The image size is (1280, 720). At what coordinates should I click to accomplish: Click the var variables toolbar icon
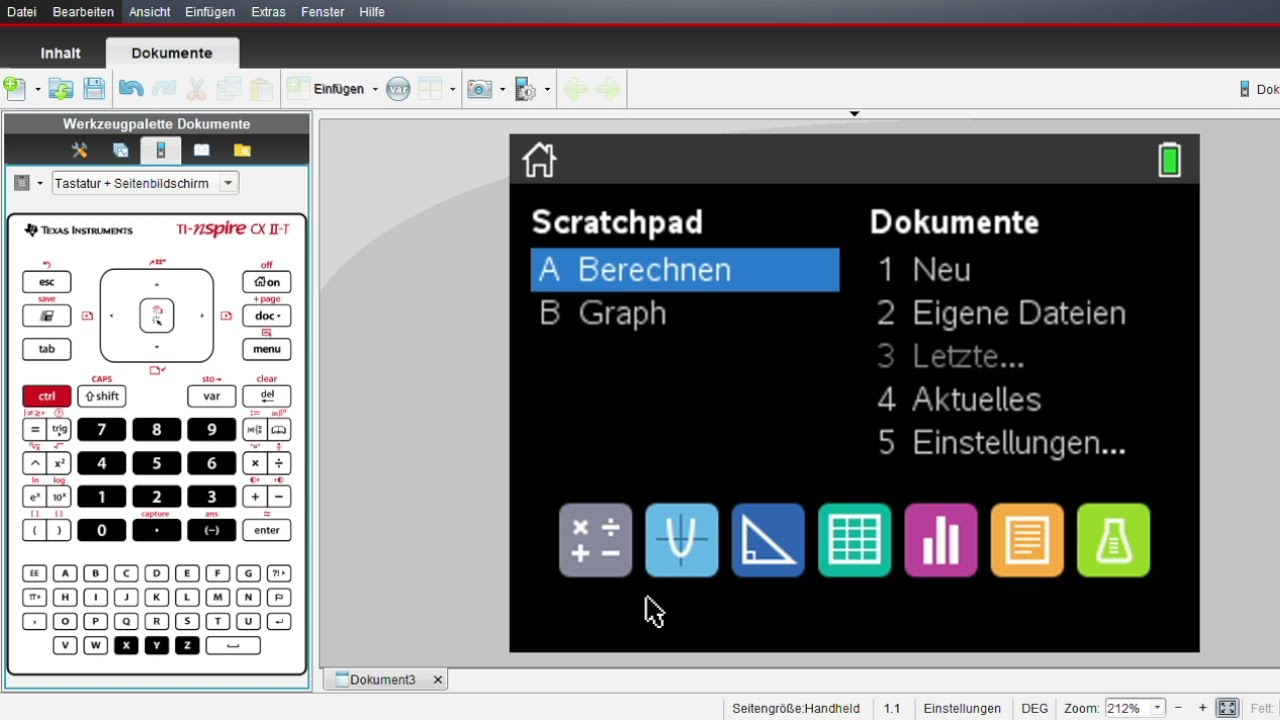[398, 89]
